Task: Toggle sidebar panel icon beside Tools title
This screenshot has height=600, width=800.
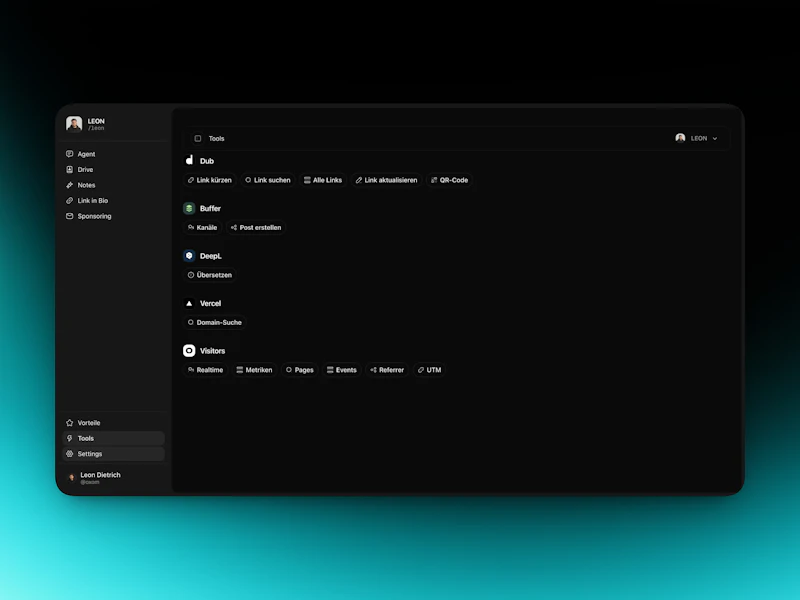Action: click(x=198, y=138)
